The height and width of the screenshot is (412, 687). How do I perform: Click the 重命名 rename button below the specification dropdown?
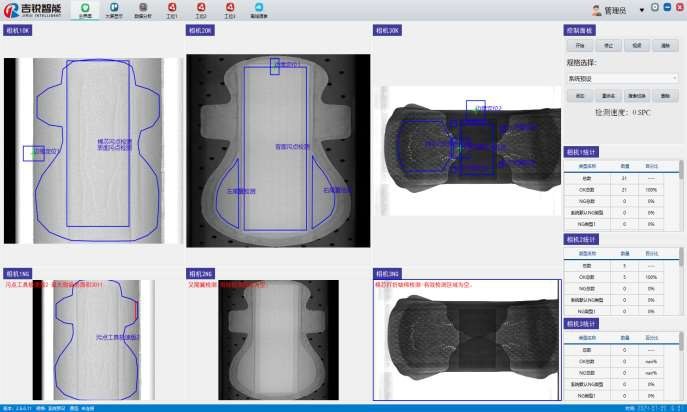tap(608, 96)
